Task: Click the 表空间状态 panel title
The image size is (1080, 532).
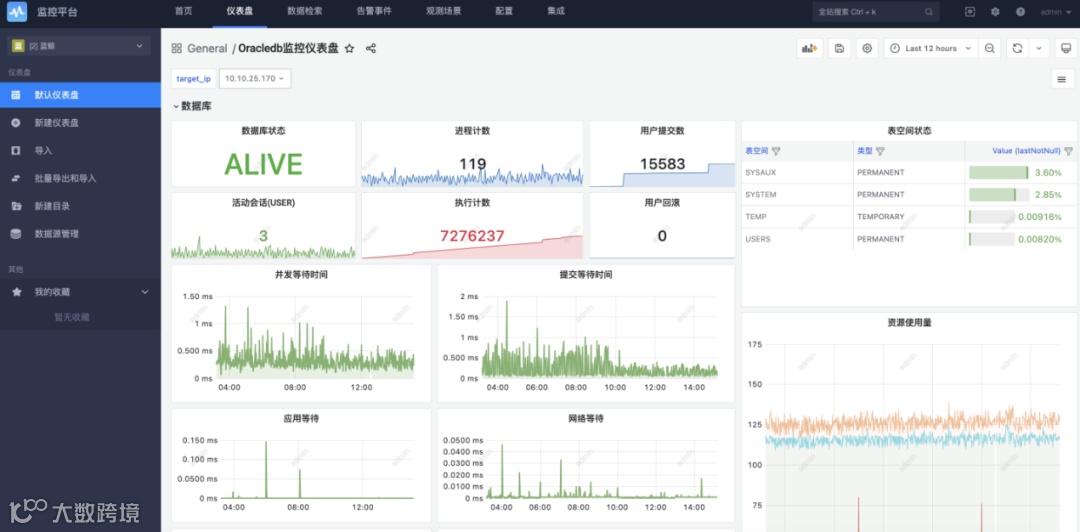Action: pos(910,130)
